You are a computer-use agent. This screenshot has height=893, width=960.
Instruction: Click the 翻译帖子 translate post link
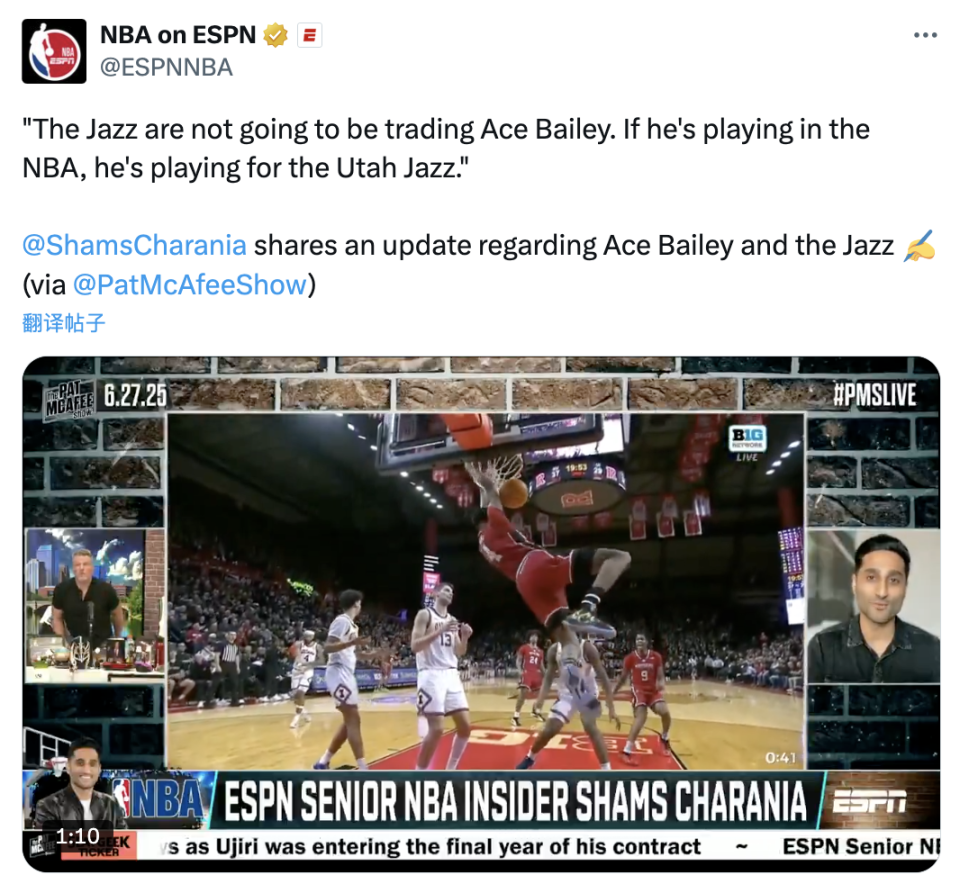[64, 323]
